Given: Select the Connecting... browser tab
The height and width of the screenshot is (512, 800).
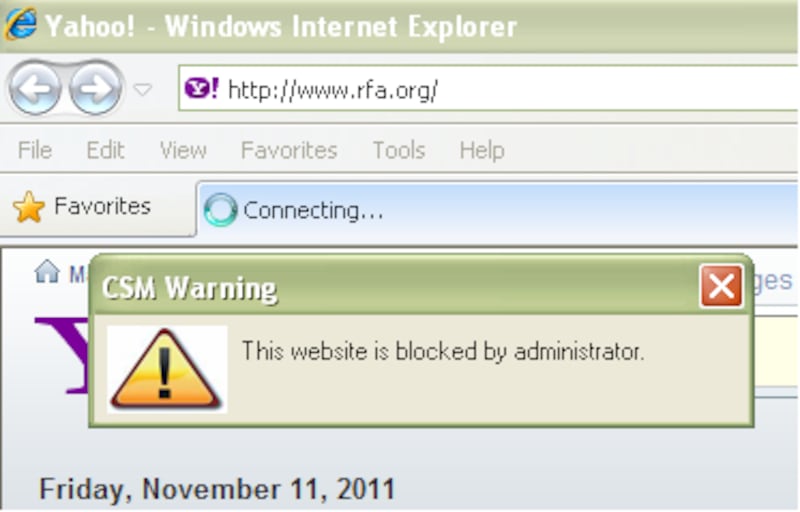Looking at the screenshot, I should 497,210.
